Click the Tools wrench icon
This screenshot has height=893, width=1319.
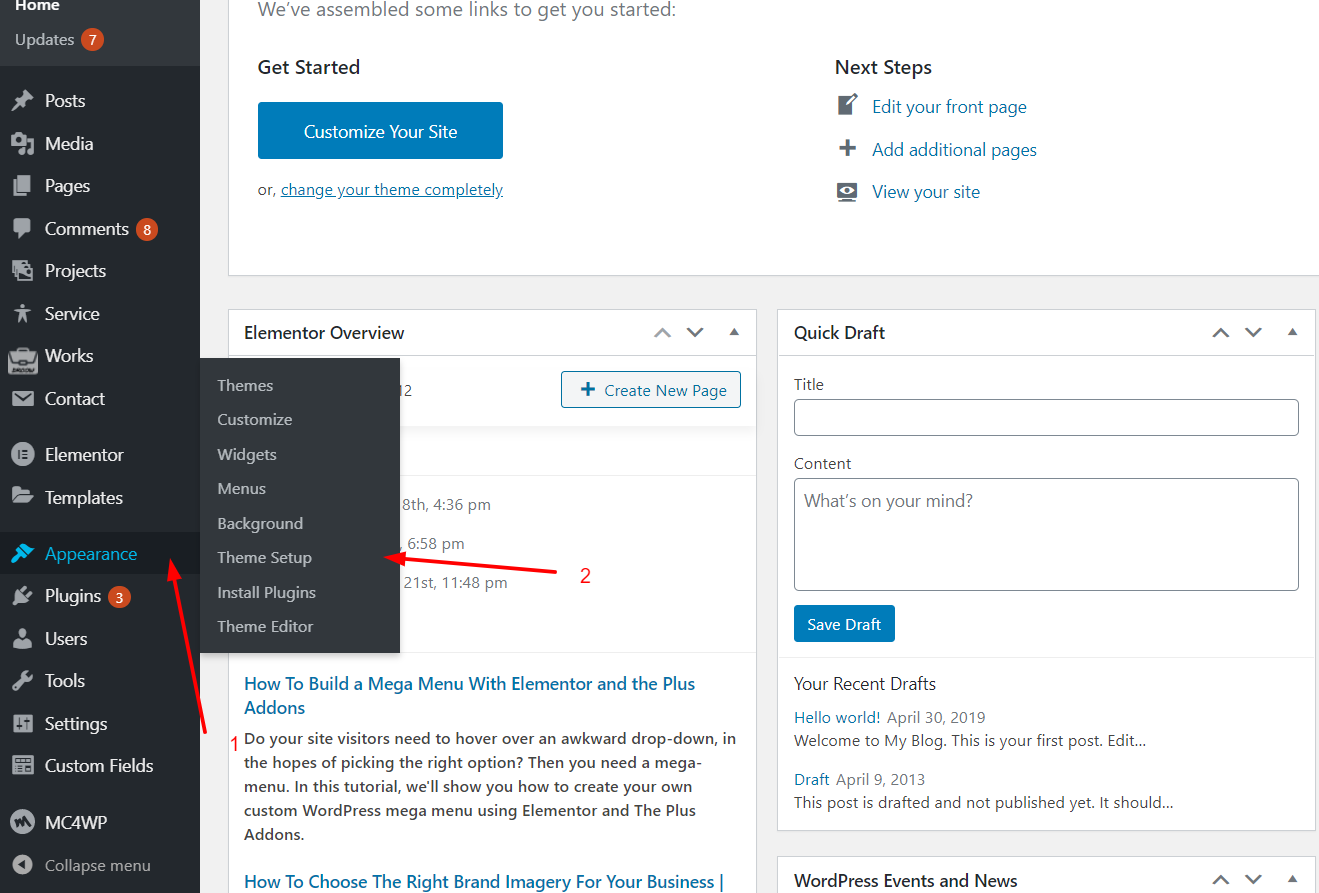coord(22,681)
